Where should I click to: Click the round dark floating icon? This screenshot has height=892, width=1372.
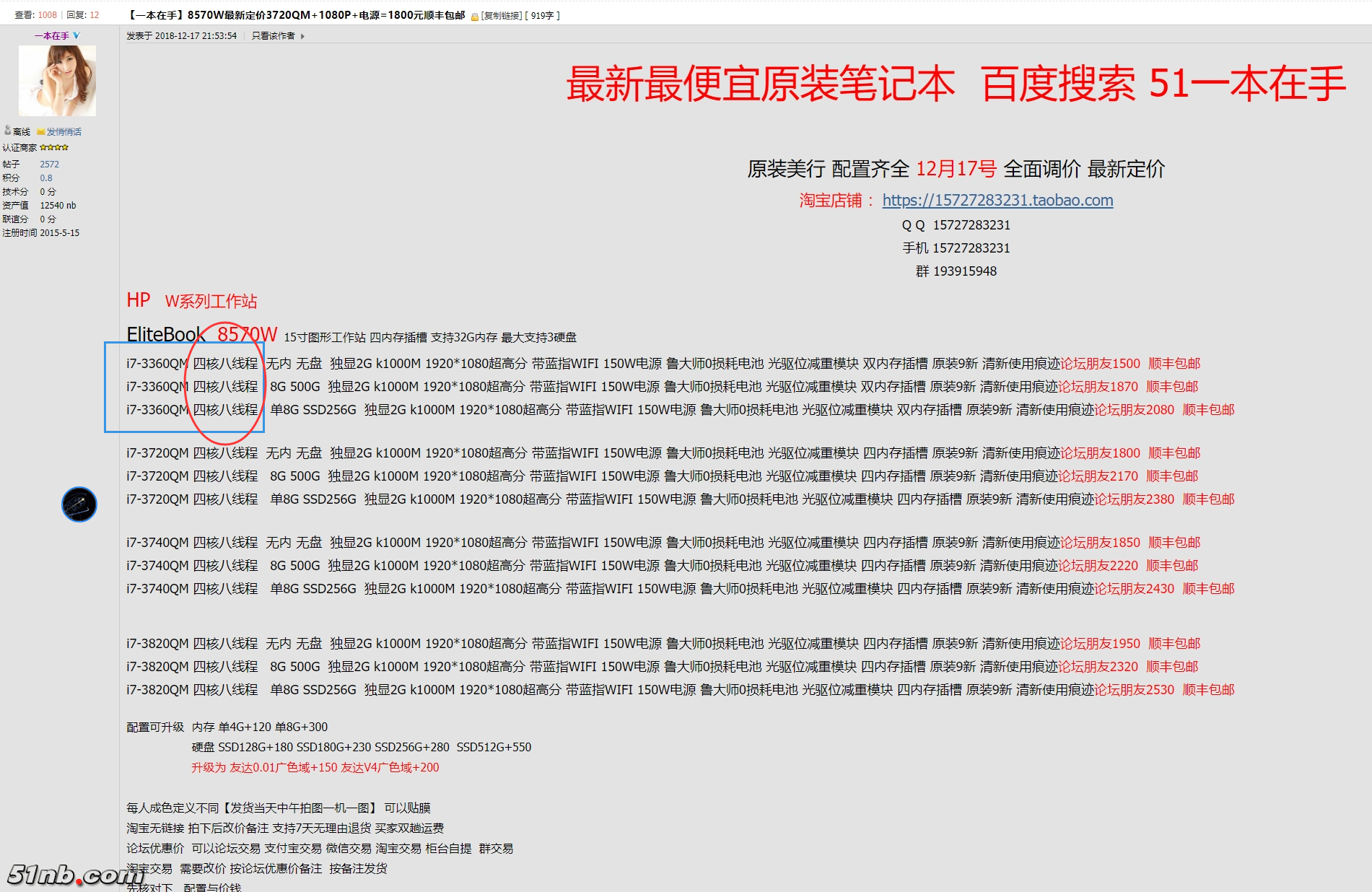click(79, 504)
